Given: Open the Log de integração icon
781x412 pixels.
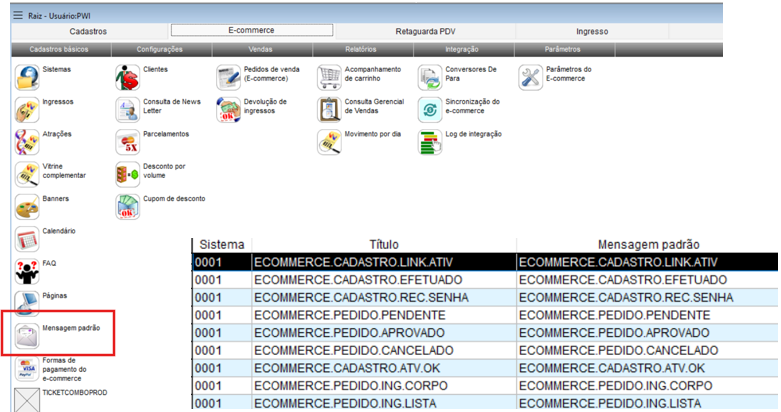Looking at the screenshot, I should [429, 142].
